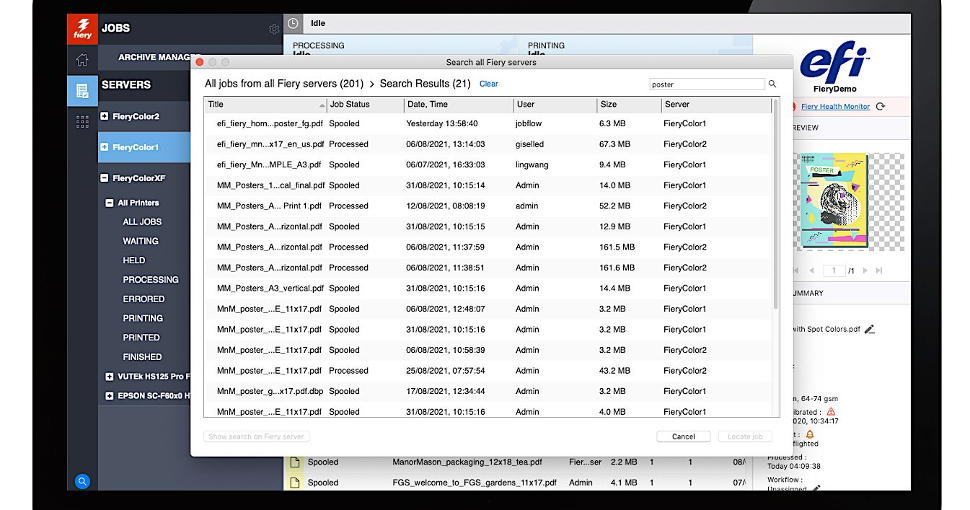Go to previous page in preview
This screenshot has width=970, height=510.
[x=812, y=270]
